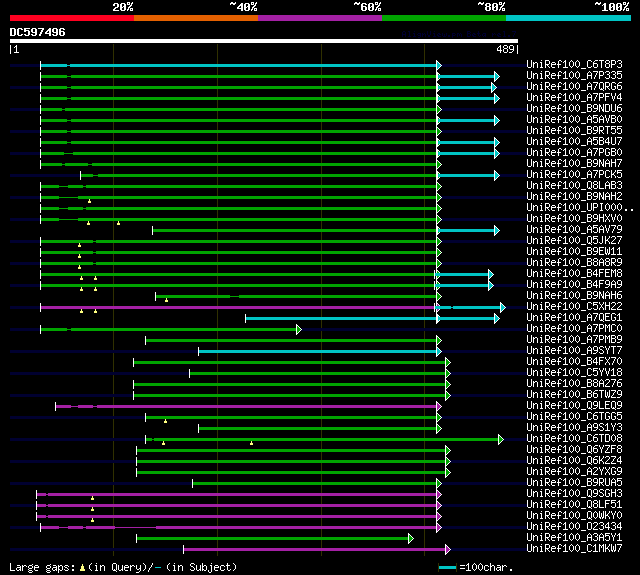Click the green arrowhead of the C6TD08 alignment

[500, 439]
